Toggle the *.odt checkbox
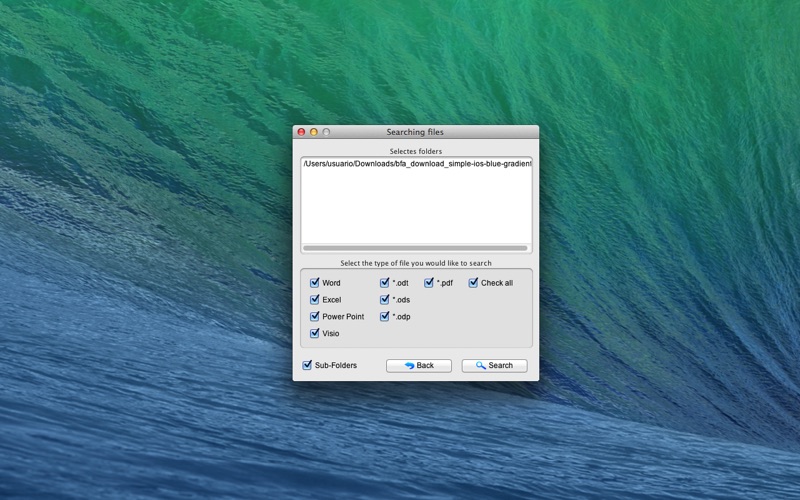This screenshot has width=800, height=500. [x=384, y=283]
